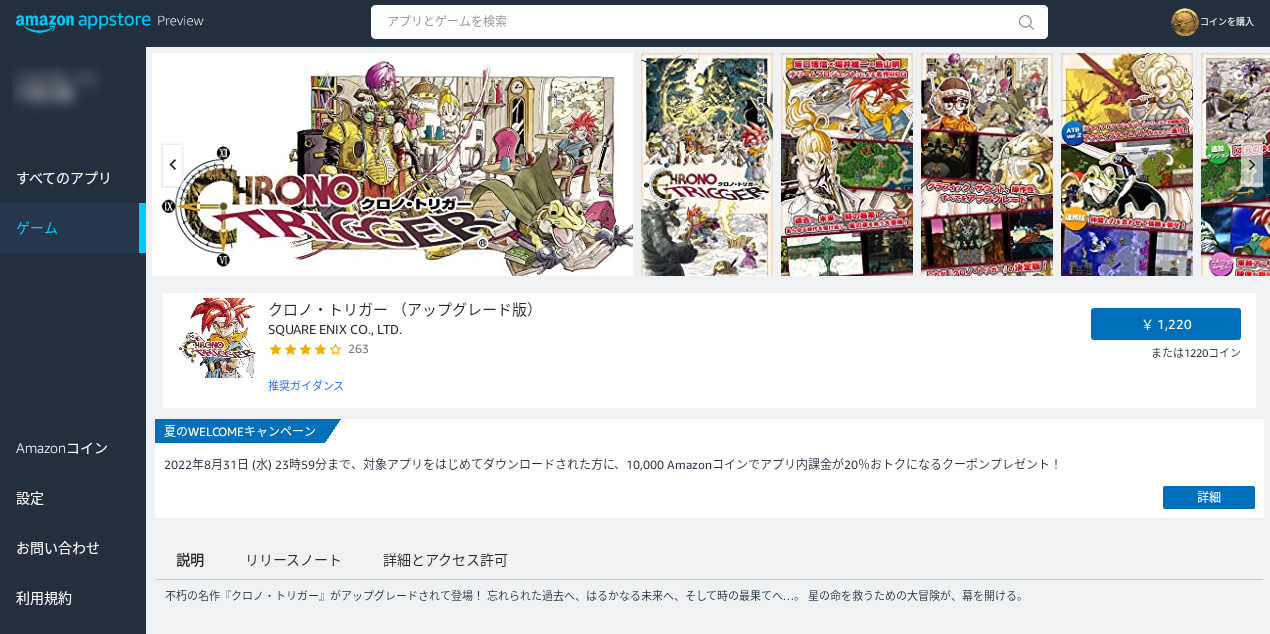The height and width of the screenshot is (634, 1270).
Task: Click SQUARE ENIX CO., LTD. developer name
Action: [x=335, y=329]
